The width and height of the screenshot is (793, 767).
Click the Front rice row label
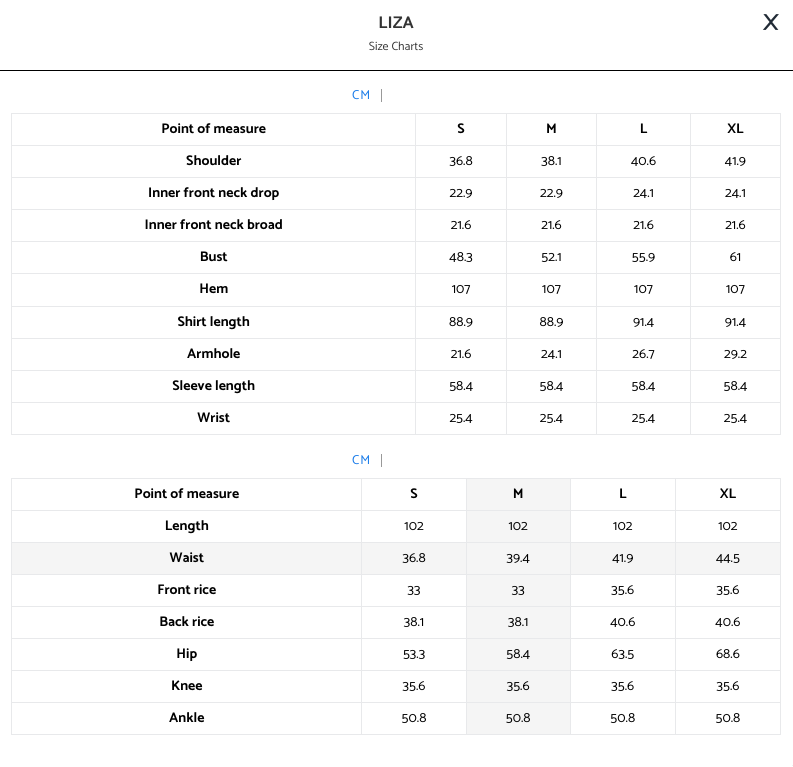pyautogui.click(x=187, y=590)
